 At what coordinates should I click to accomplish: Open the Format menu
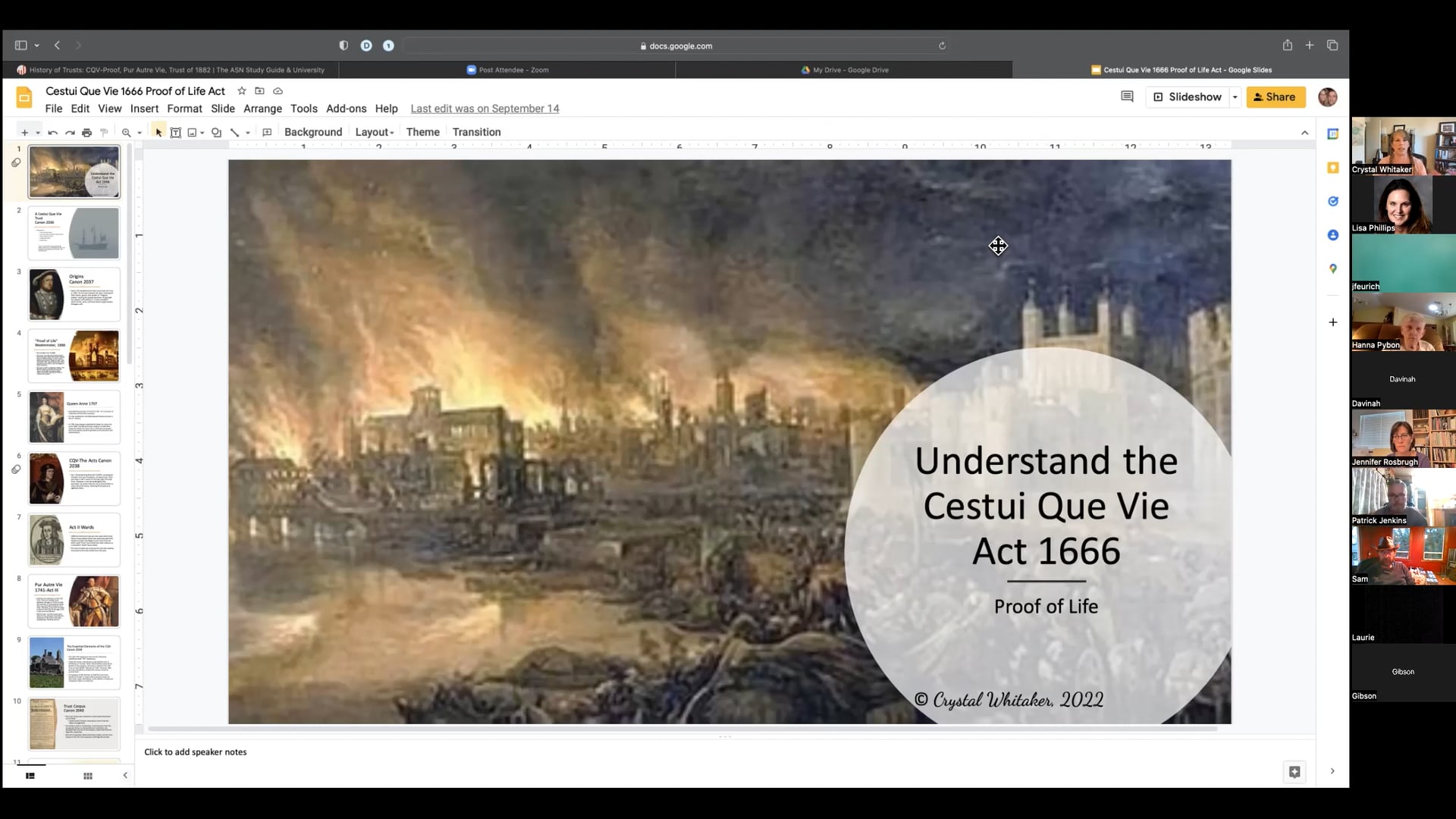pos(184,109)
